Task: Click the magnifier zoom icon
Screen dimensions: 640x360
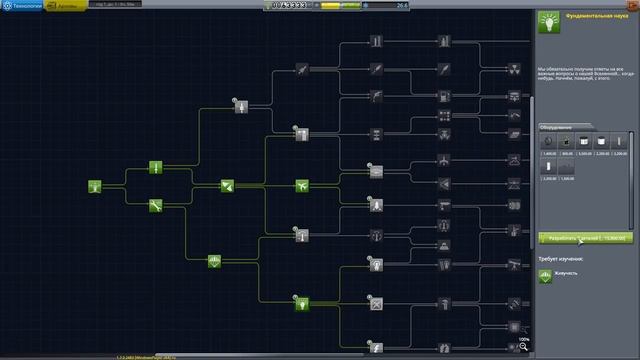Action: pos(523,347)
